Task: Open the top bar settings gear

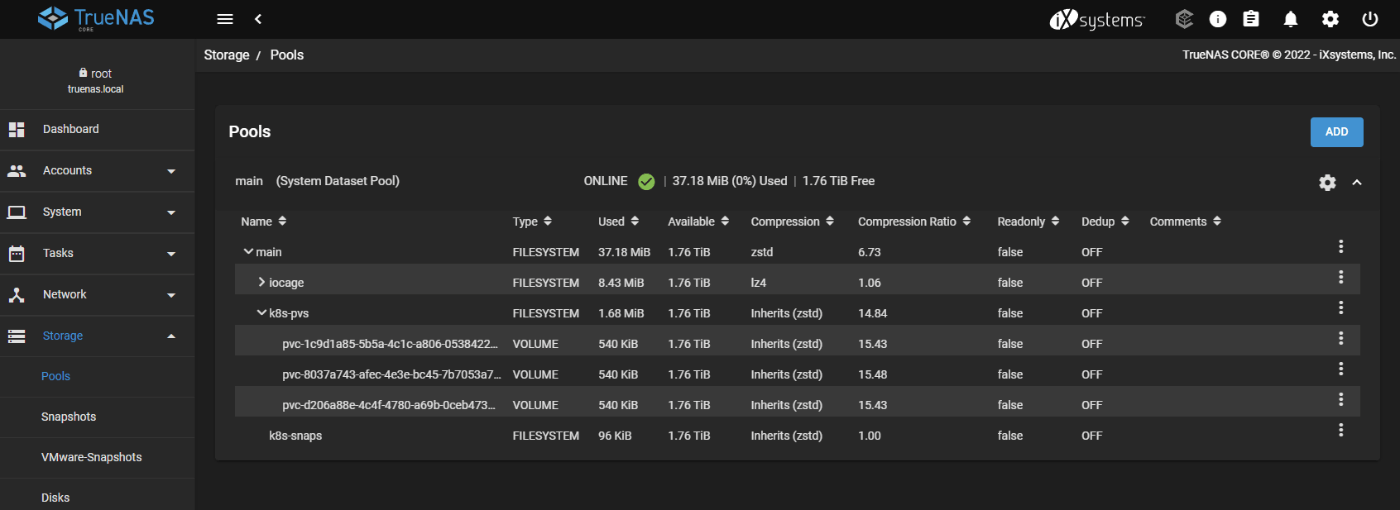Action: 1330,19
